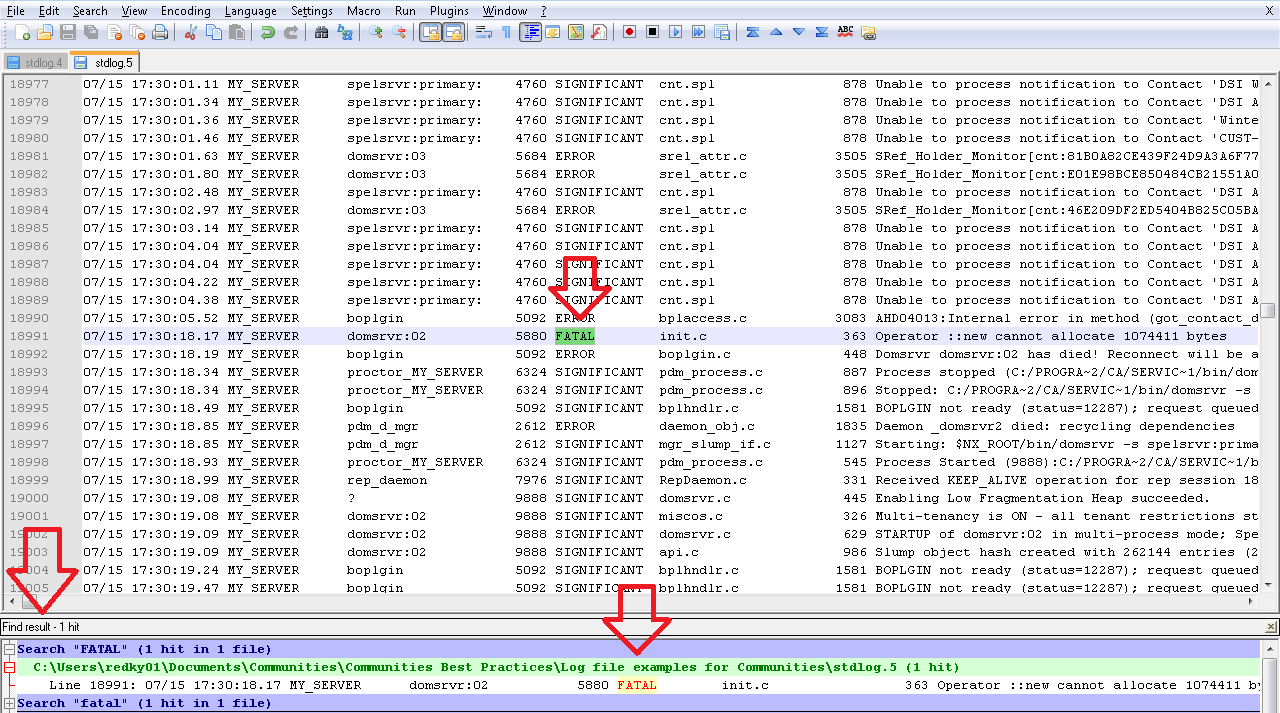Collapse the Search "FATAL" result node
1280x713 pixels.
[x=9, y=649]
